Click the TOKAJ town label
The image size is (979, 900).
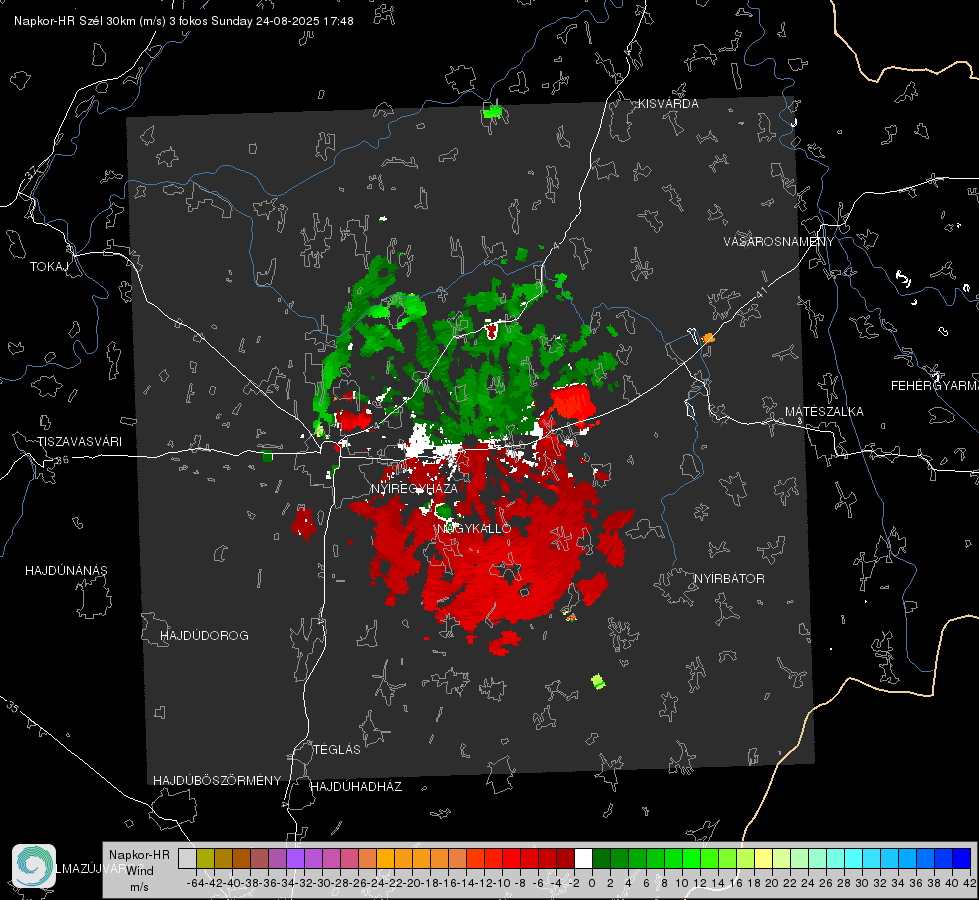click(49, 267)
